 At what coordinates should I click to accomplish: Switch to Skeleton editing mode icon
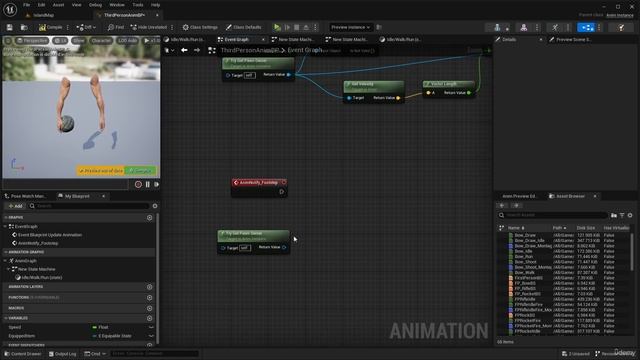[x=497, y=27]
